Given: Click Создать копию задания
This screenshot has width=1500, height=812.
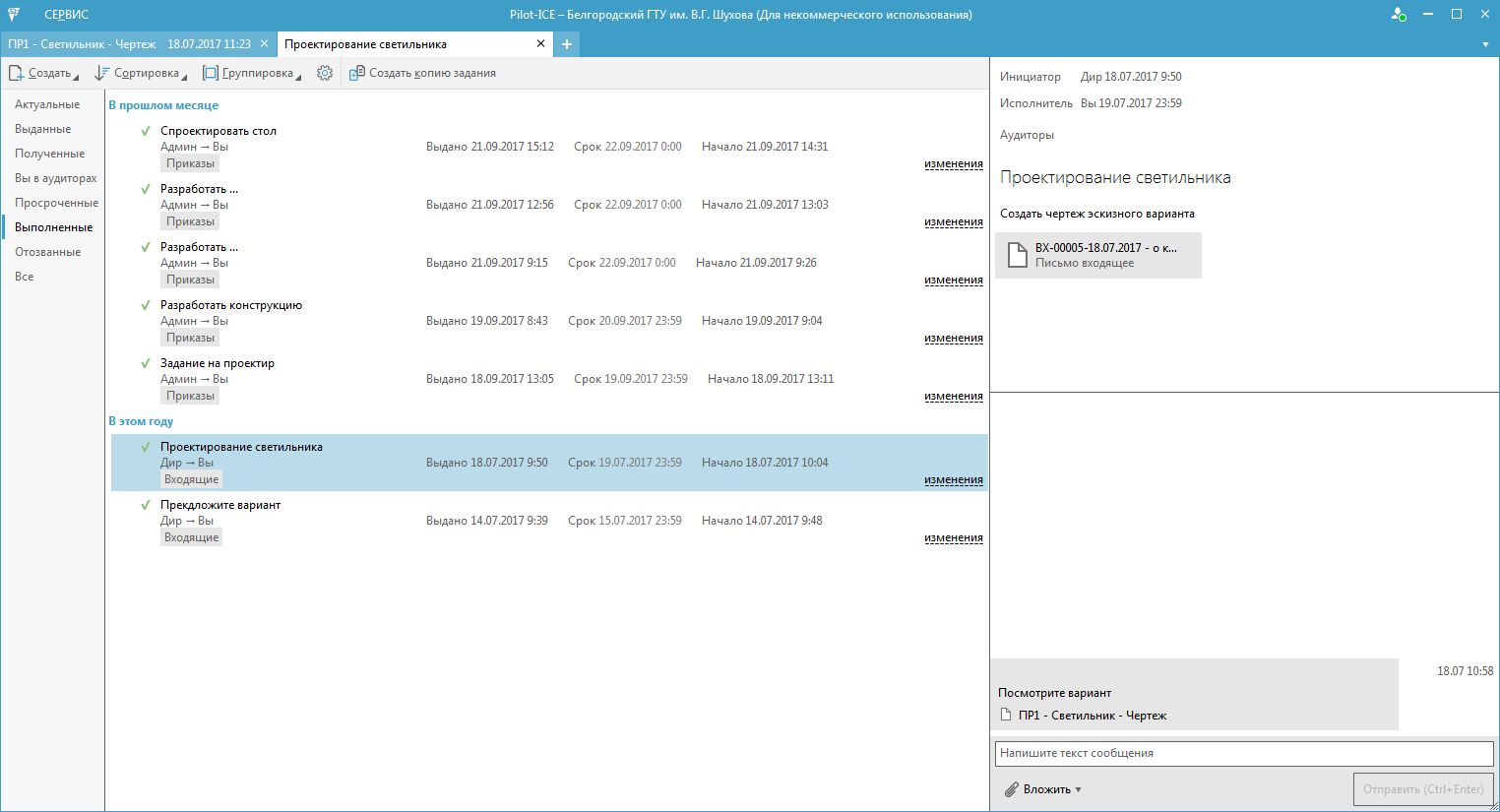Looking at the screenshot, I should point(422,73).
